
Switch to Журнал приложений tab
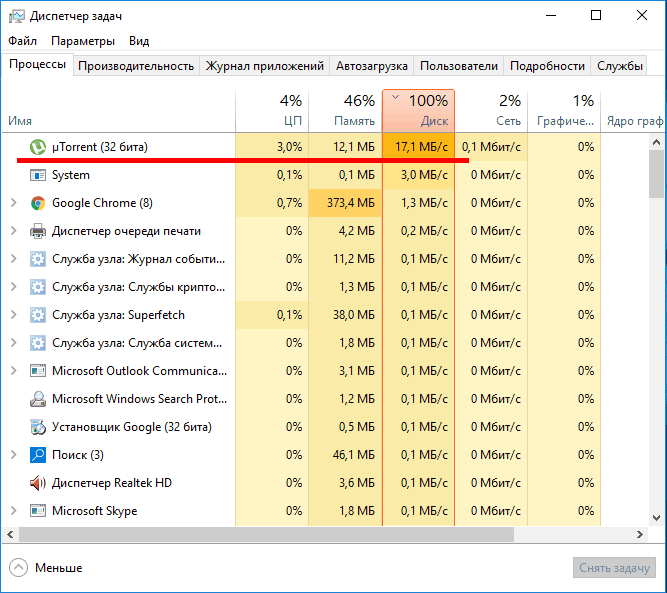click(x=265, y=66)
